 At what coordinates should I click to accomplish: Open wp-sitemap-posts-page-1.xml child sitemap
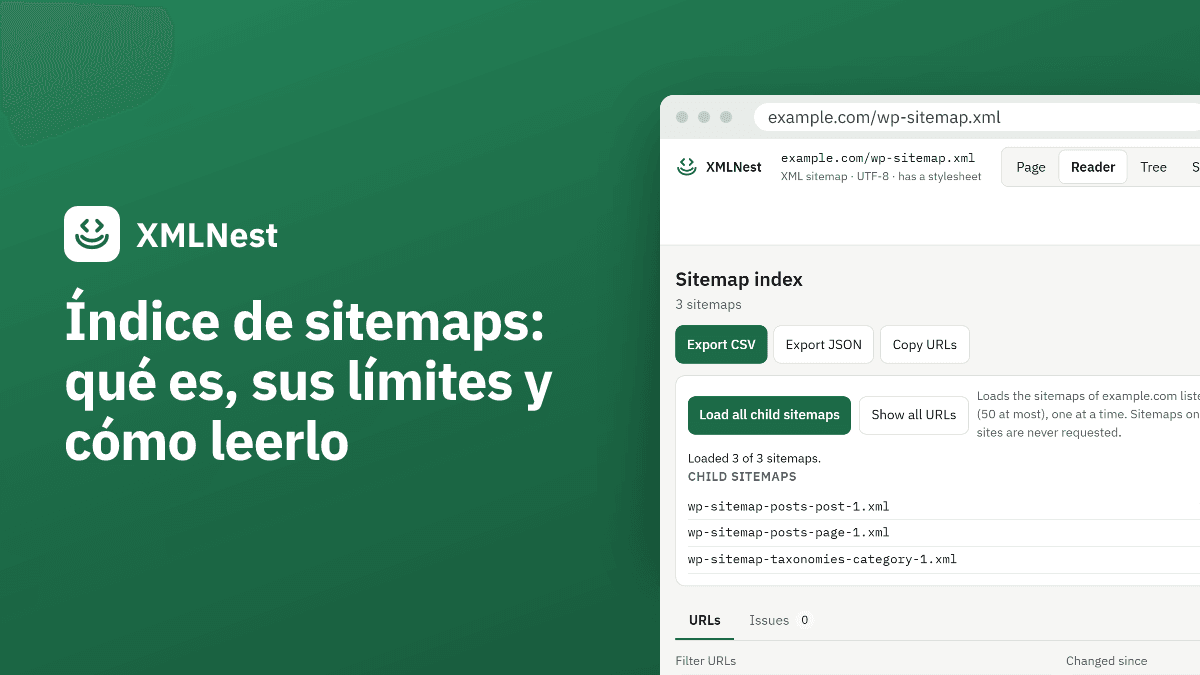pyautogui.click(x=788, y=533)
